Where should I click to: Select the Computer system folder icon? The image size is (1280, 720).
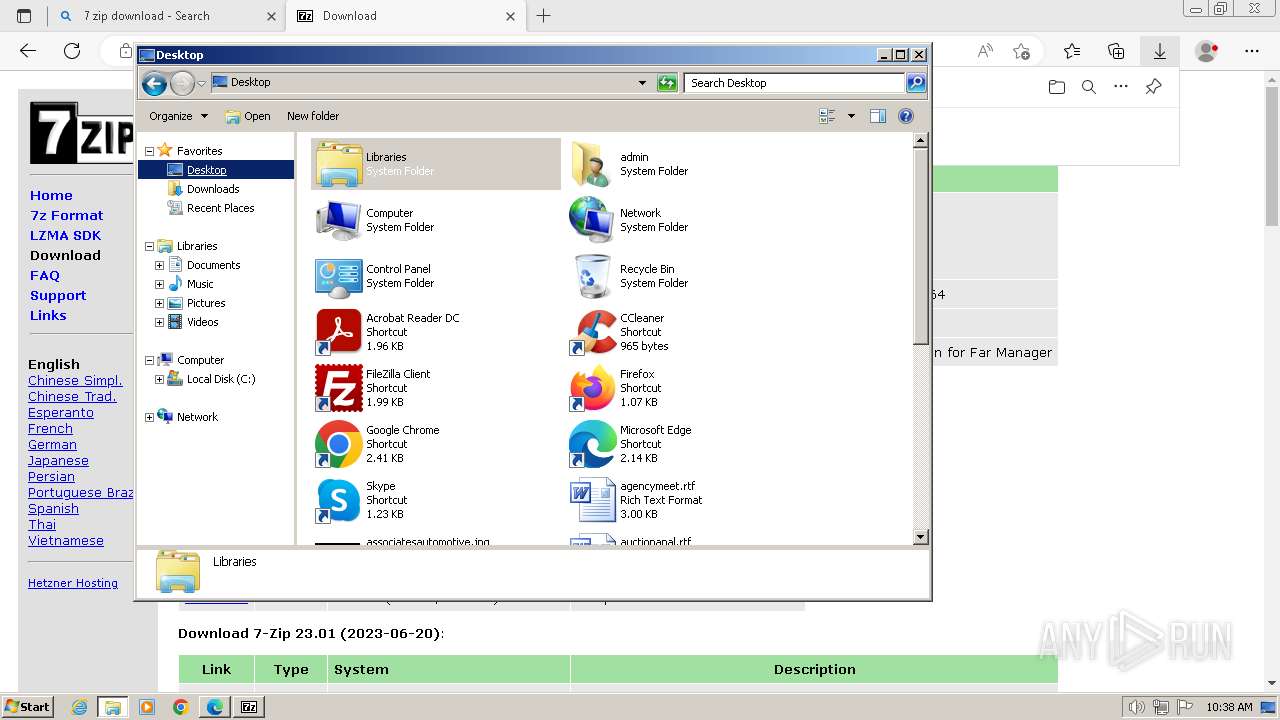(339, 220)
